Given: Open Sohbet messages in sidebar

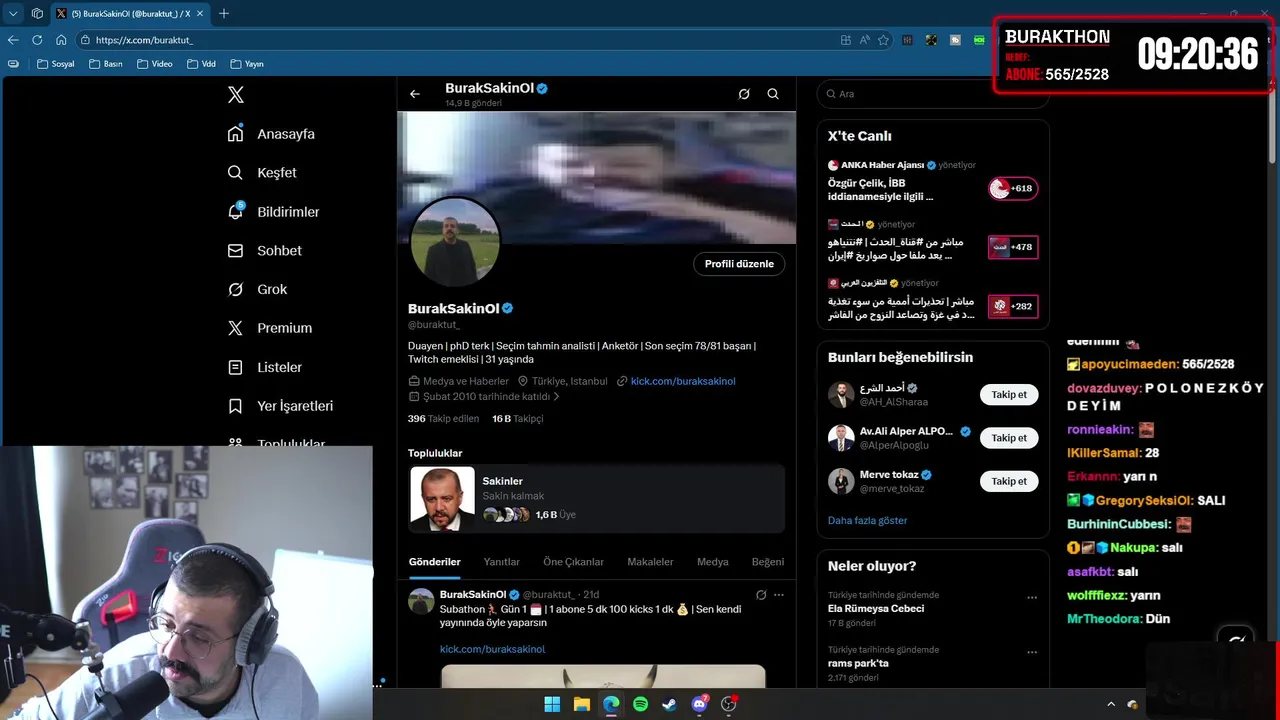Looking at the screenshot, I should tap(264, 251).
